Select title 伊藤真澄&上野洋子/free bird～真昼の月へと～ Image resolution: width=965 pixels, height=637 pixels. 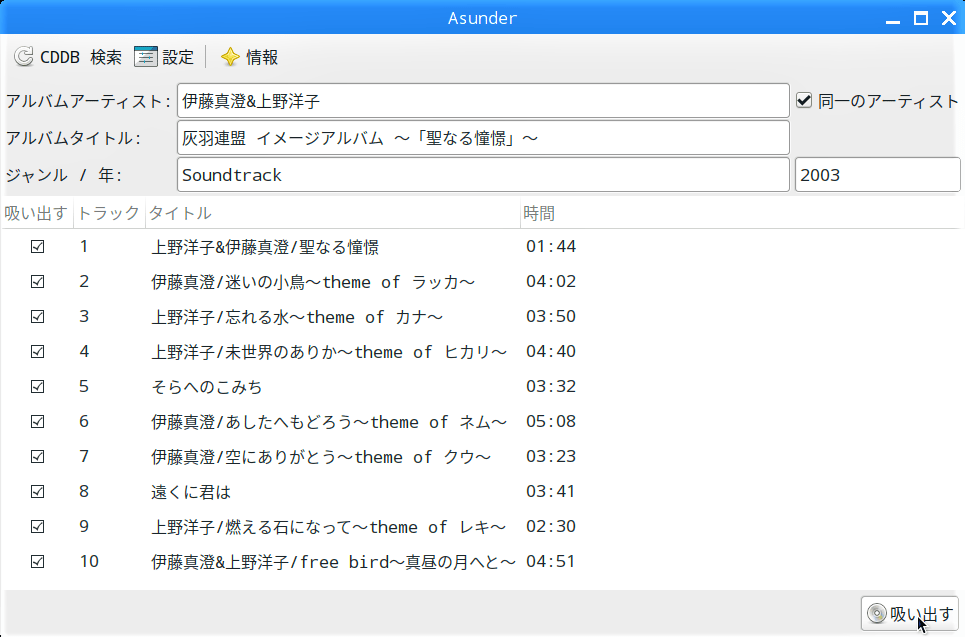point(333,562)
